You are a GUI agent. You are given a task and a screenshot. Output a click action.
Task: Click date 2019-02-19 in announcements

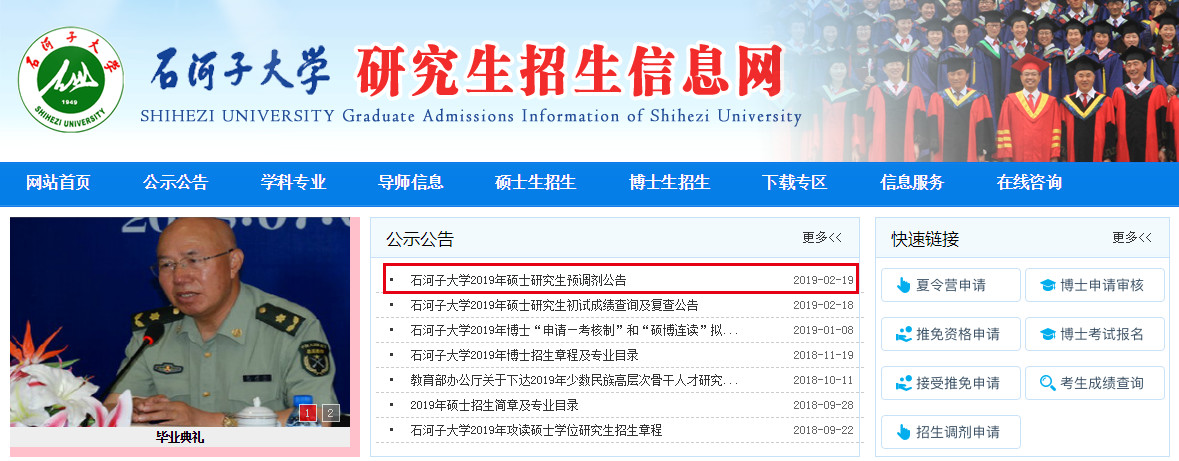823,281
